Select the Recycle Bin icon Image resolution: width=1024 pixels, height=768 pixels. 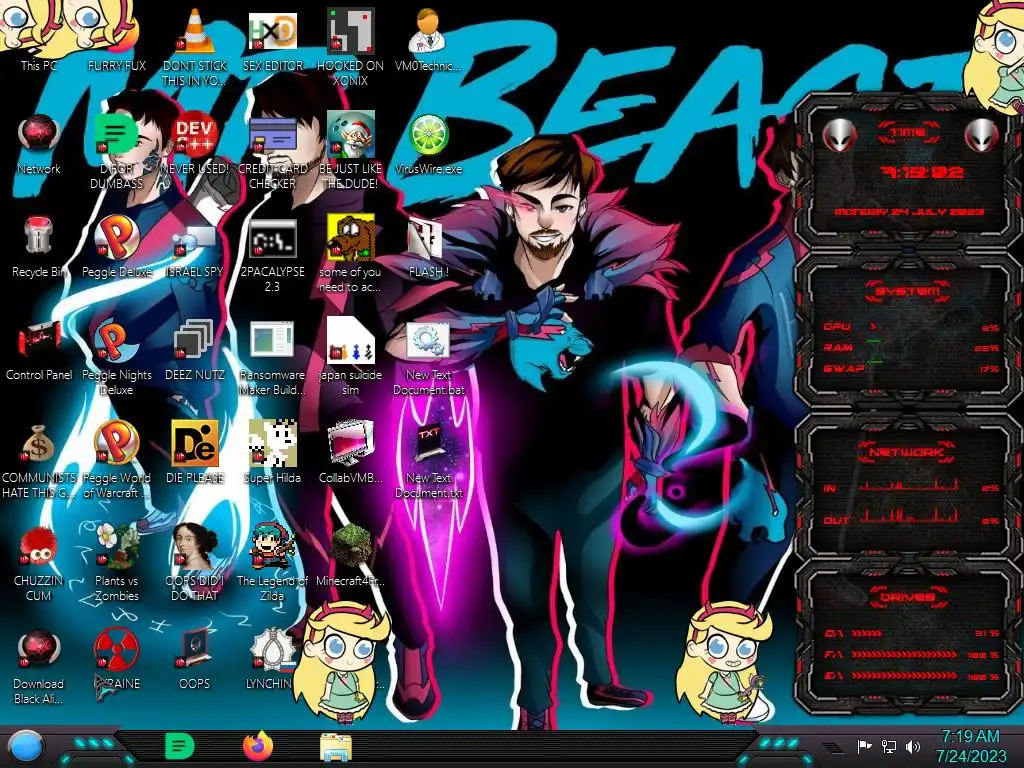(x=39, y=247)
